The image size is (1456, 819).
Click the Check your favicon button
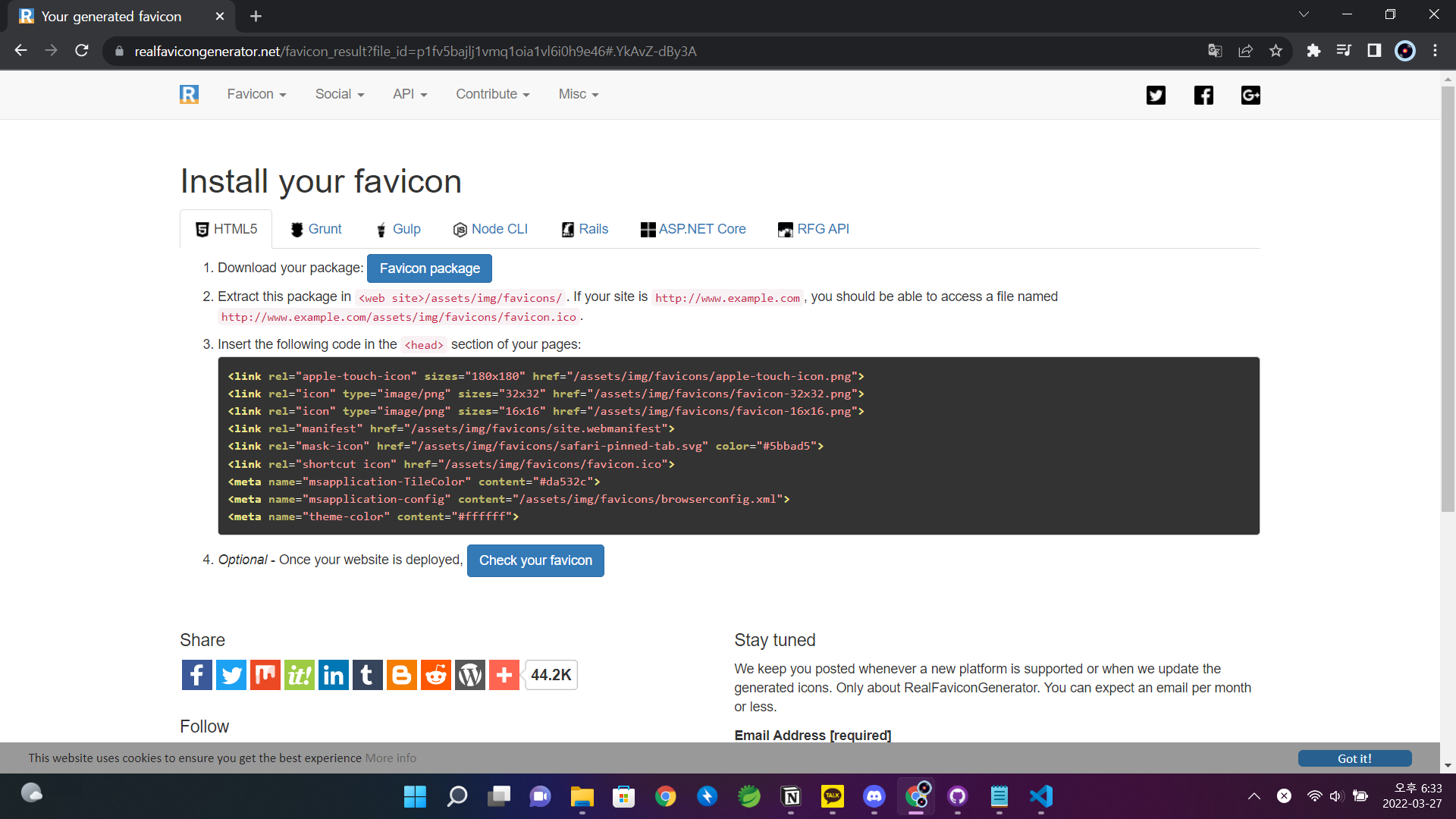tap(535, 560)
